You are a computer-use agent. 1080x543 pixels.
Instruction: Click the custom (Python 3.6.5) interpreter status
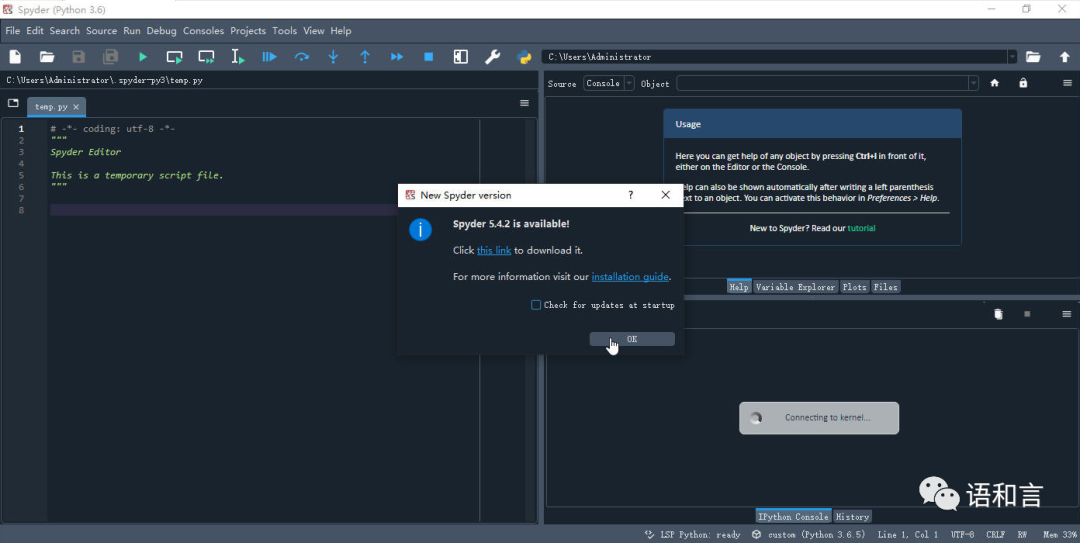click(x=808, y=534)
